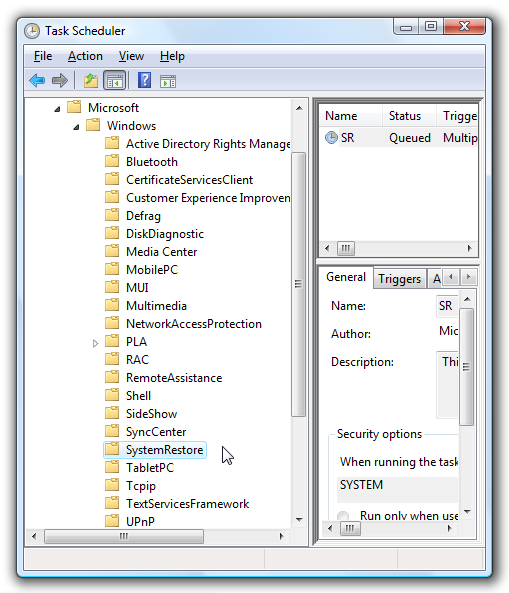This screenshot has height=593, width=509.
Task: Collapse the Microsoft tree node
Action: [57, 109]
